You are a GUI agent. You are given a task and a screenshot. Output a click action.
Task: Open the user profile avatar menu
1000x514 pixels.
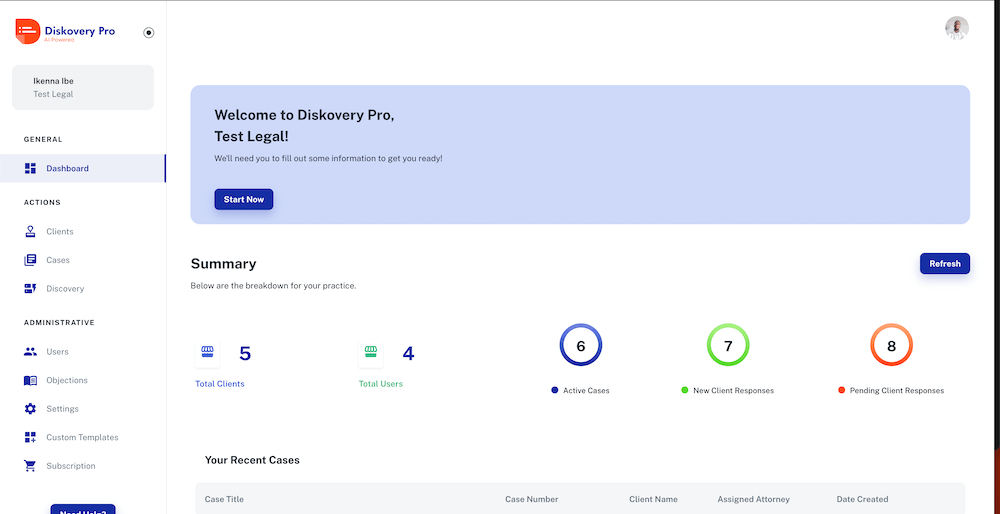[956, 28]
